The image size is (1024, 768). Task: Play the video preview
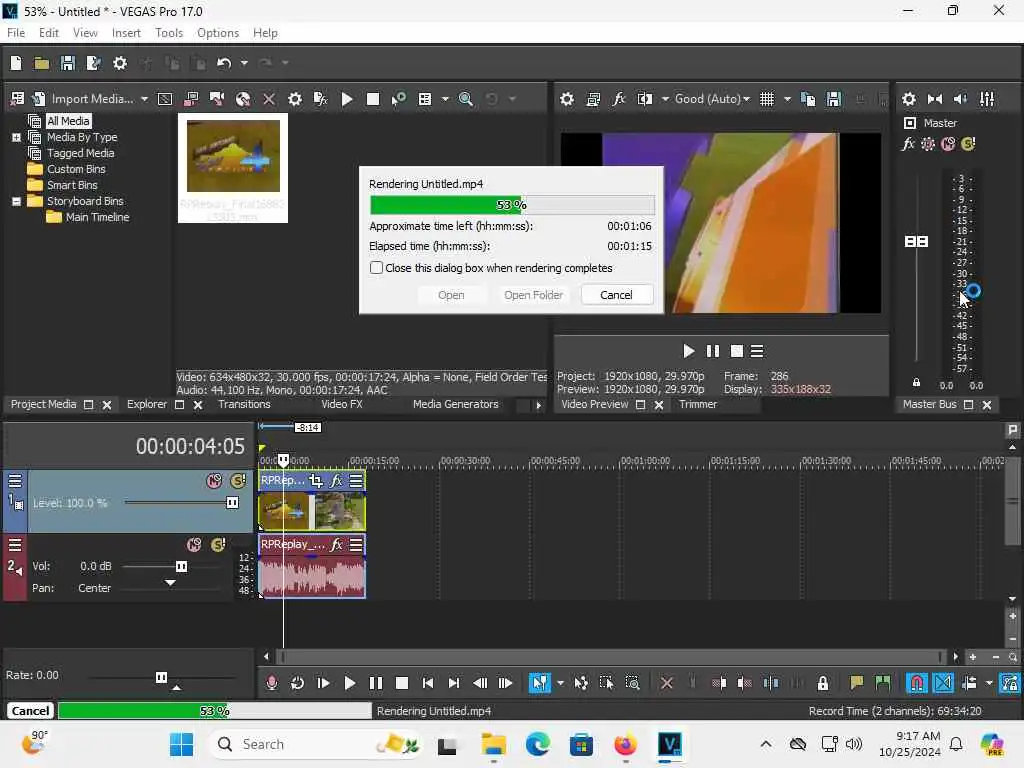click(x=688, y=351)
